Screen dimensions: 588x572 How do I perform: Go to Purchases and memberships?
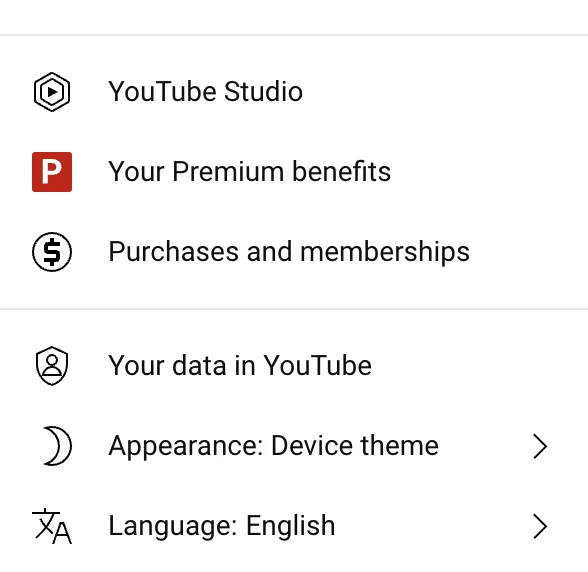click(x=294, y=252)
